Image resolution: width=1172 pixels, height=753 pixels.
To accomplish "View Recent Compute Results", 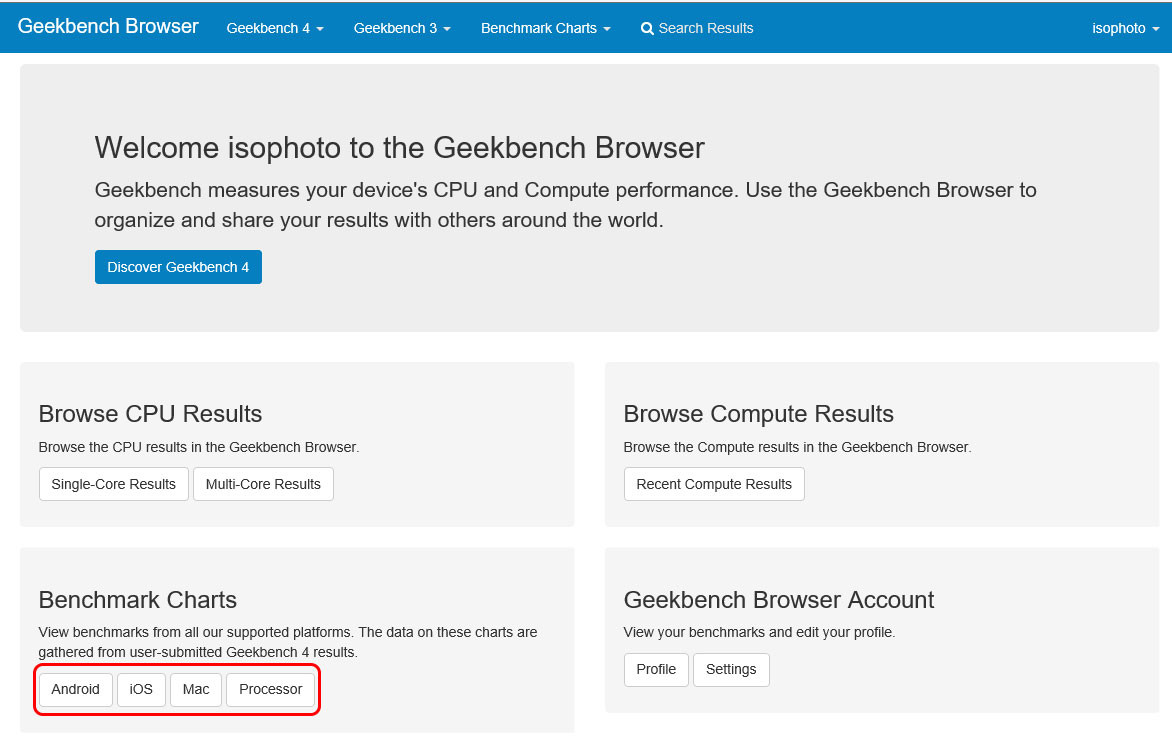I will click(714, 484).
